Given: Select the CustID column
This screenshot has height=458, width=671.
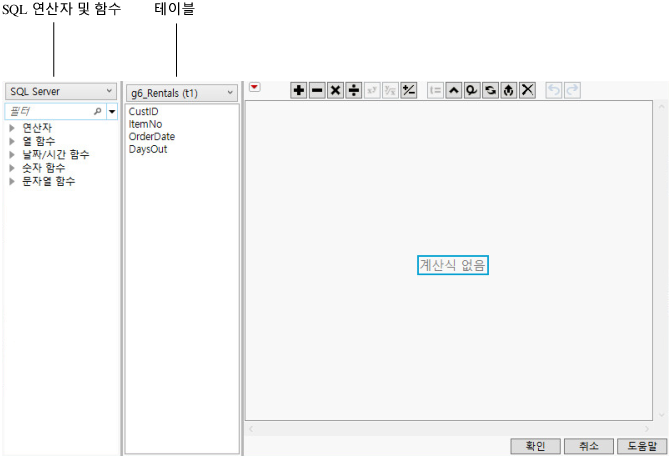Looking at the screenshot, I should pos(143,112).
